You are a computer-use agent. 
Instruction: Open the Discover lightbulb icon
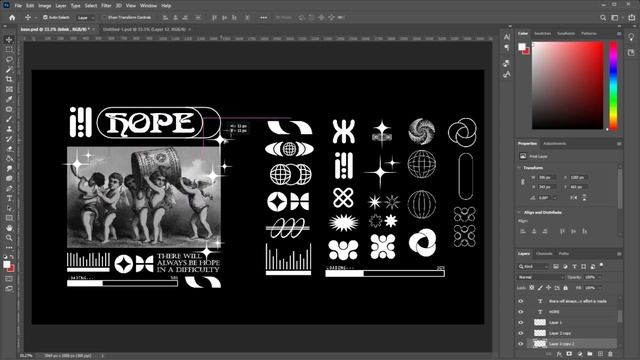tap(631, 38)
